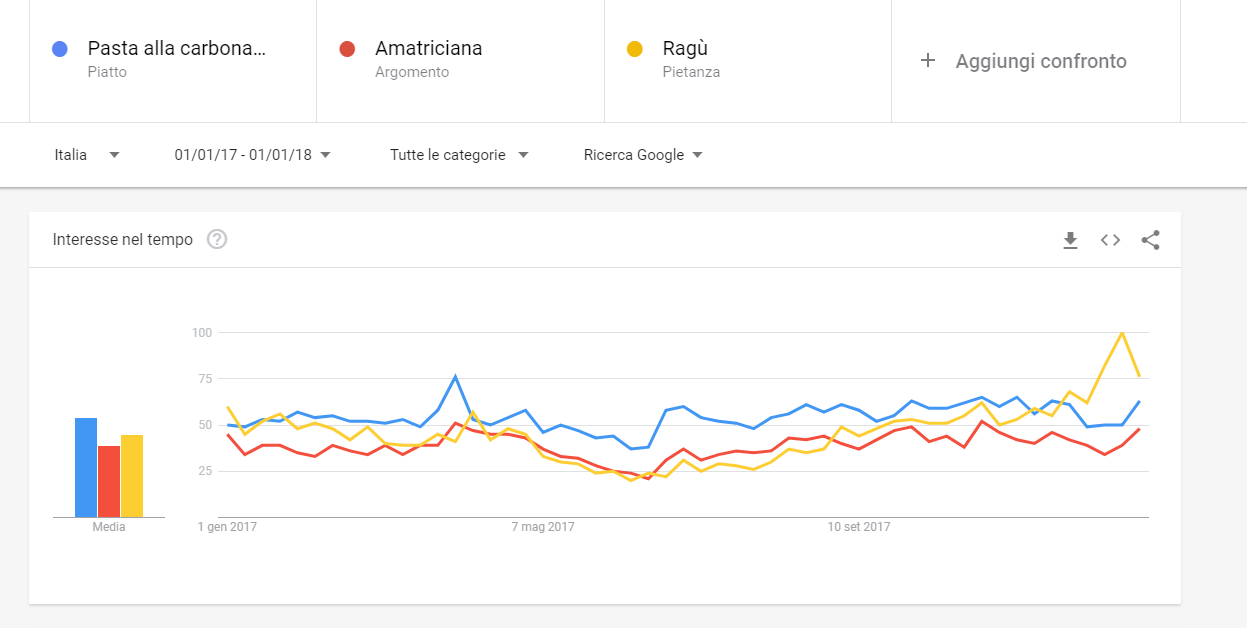Expand the Italia region dropdown
This screenshot has width=1247, height=628.
pyautogui.click(x=88, y=155)
